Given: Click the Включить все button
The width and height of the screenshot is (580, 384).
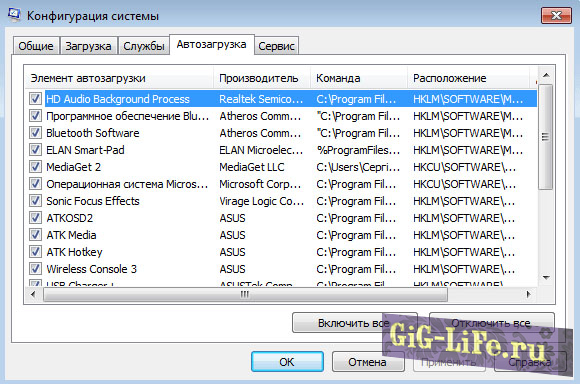Looking at the screenshot, I should (354, 323).
